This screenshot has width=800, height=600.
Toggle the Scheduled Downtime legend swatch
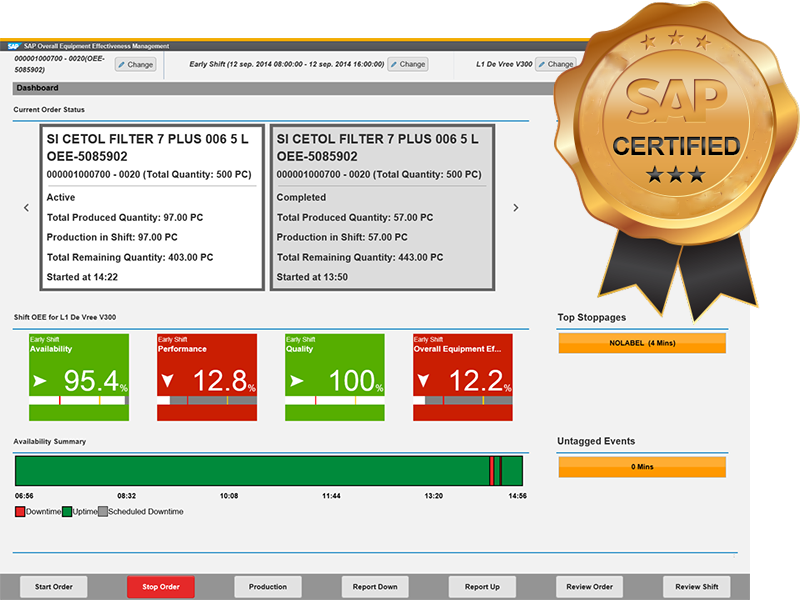[100, 511]
